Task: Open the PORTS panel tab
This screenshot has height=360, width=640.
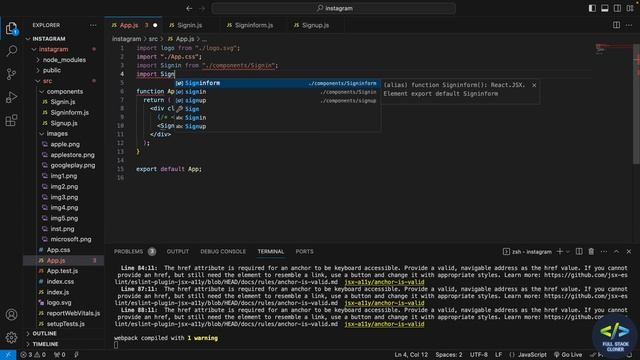Action: click(304, 251)
